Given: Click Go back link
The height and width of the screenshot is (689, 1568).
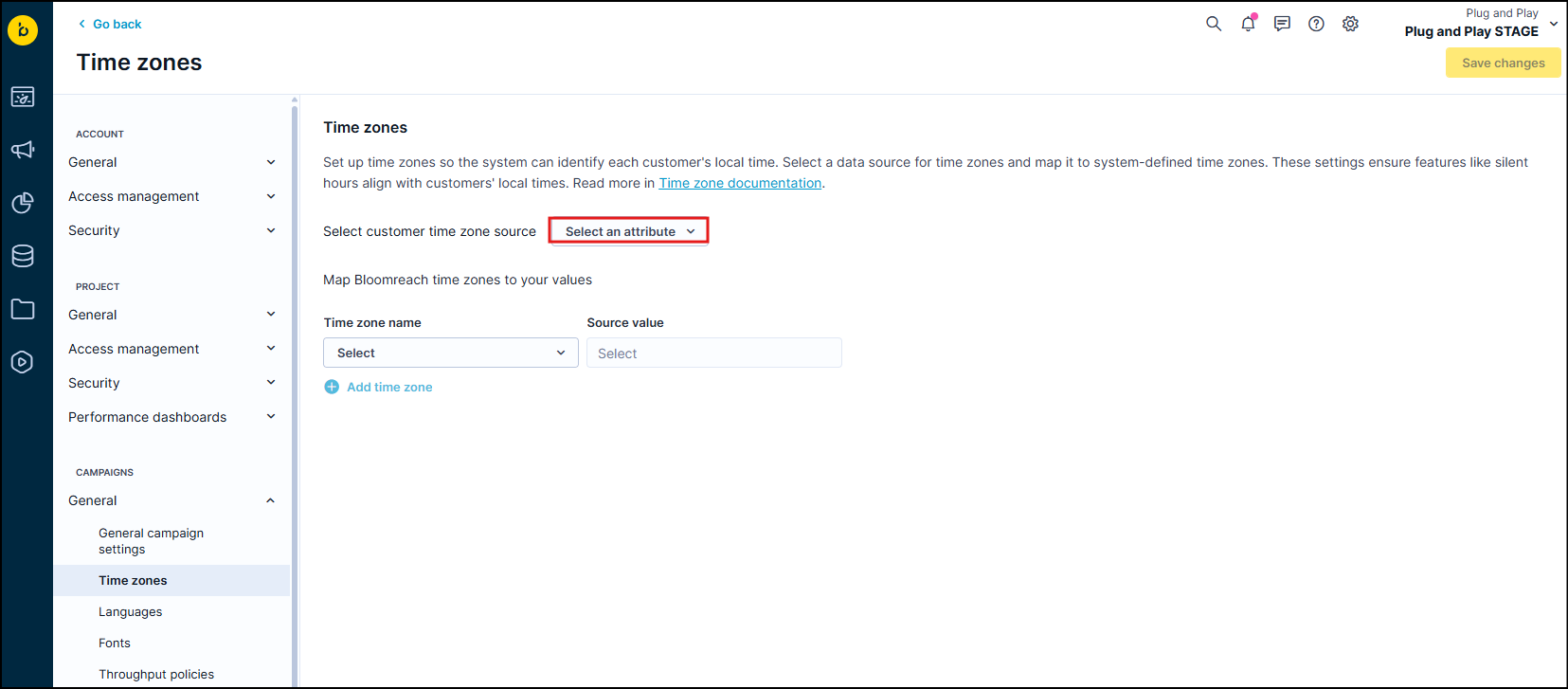Looking at the screenshot, I should click(110, 24).
